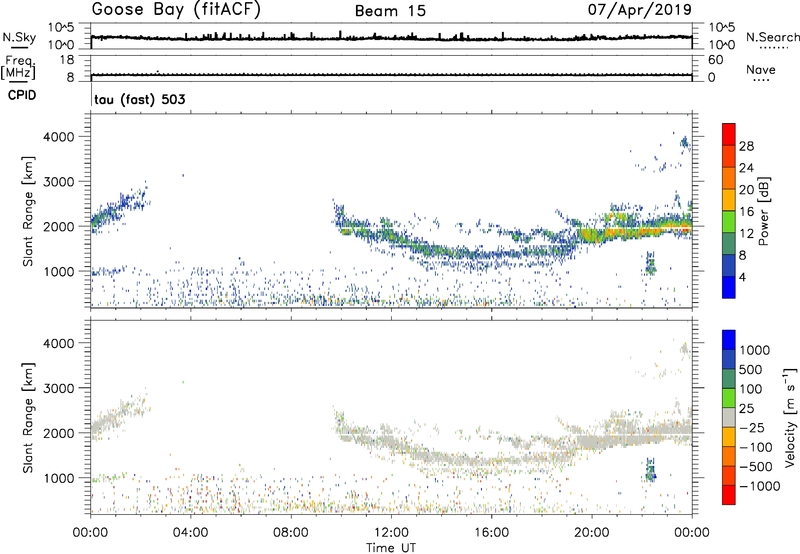
Task: Click 'Slant Range [km]' label of power panel
Action: (28, 211)
